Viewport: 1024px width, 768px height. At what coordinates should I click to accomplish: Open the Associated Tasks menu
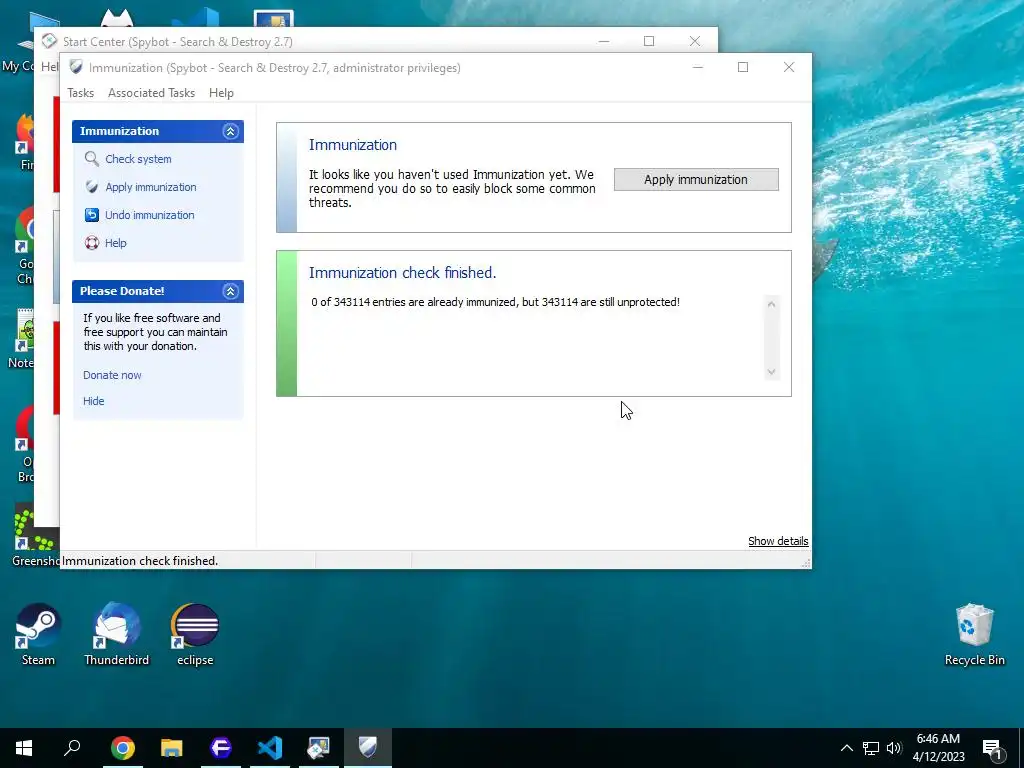coord(152,93)
